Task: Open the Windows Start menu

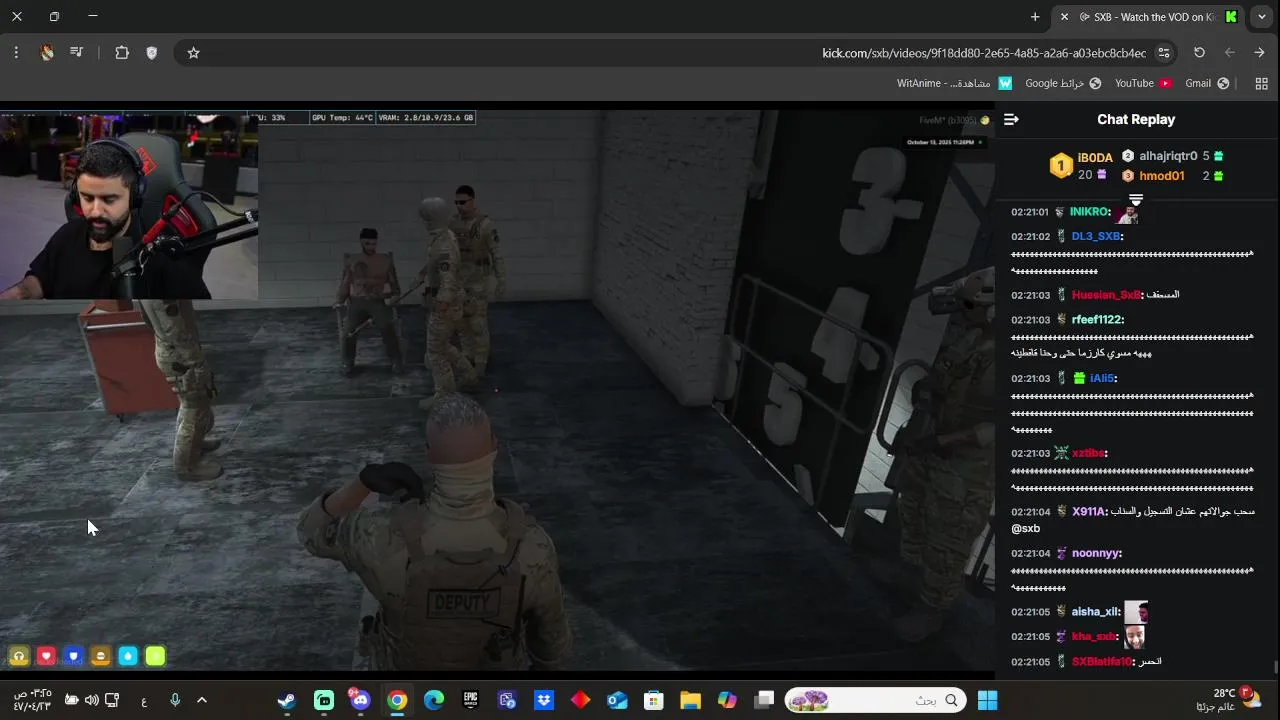Action: pyautogui.click(x=987, y=700)
